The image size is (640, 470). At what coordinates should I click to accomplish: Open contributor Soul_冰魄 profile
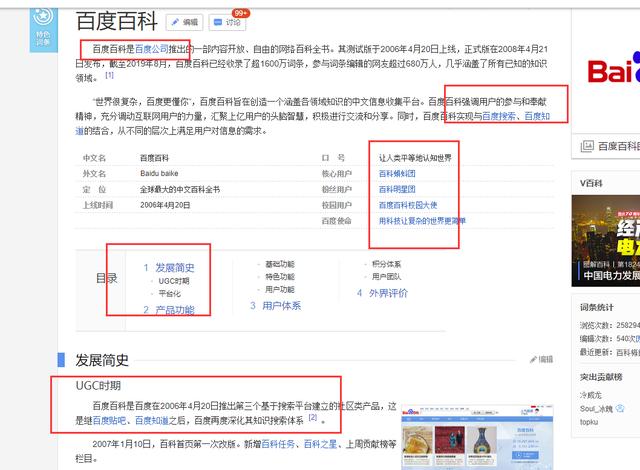coord(596,409)
